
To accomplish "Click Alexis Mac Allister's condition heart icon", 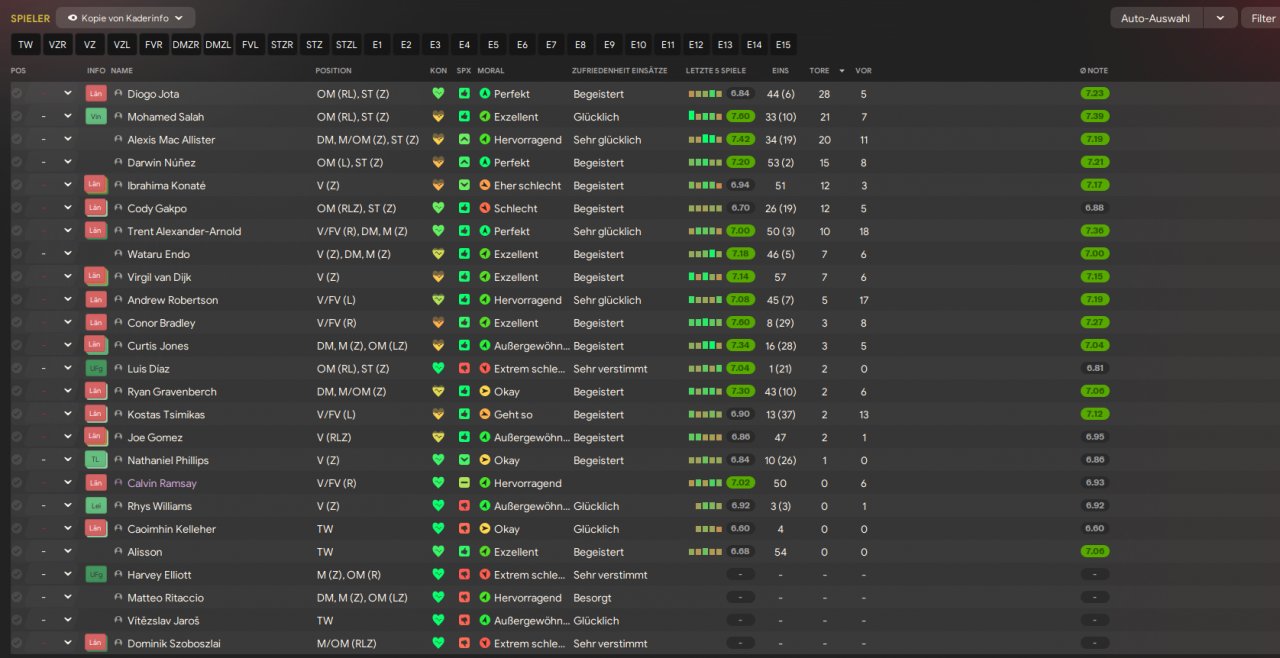I will (x=437, y=139).
